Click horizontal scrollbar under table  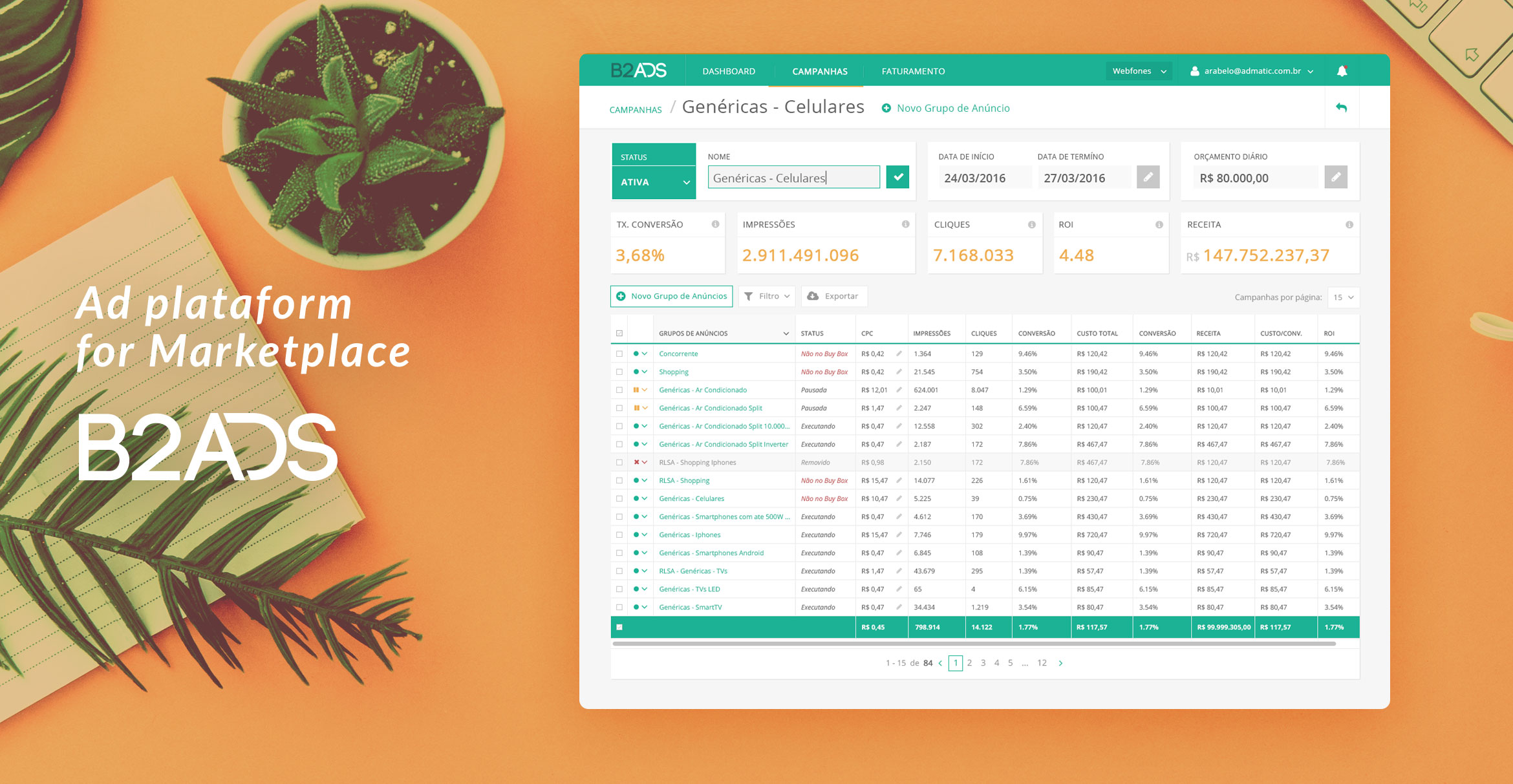tap(974, 644)
